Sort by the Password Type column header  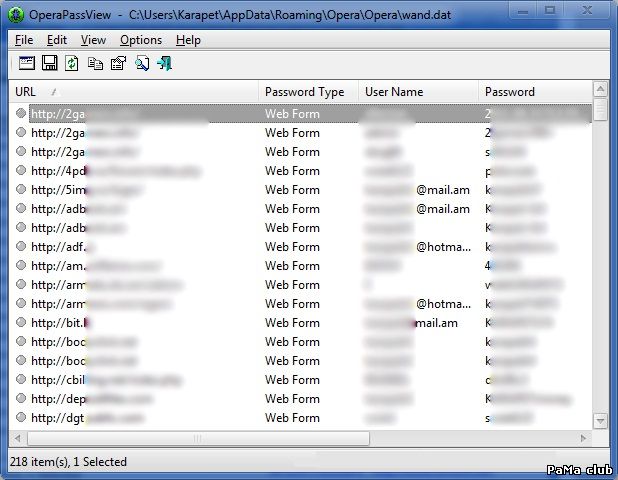coord(309,91)
